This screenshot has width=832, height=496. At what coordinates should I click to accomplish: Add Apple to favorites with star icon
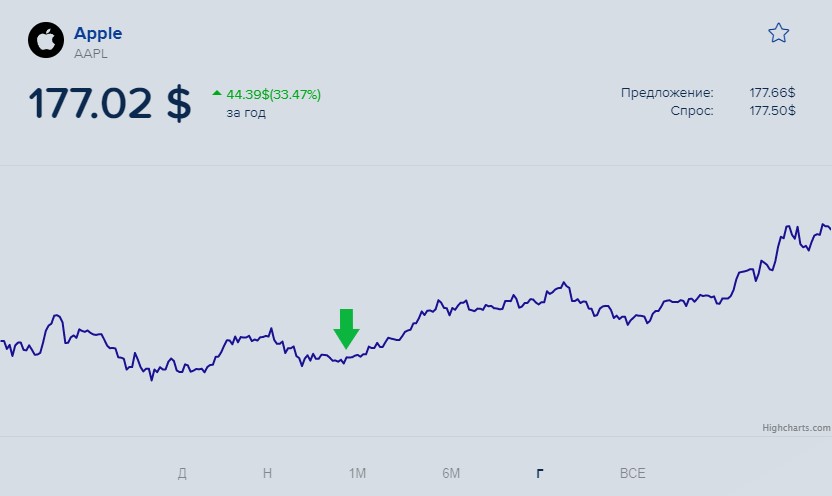click(778, 33)
